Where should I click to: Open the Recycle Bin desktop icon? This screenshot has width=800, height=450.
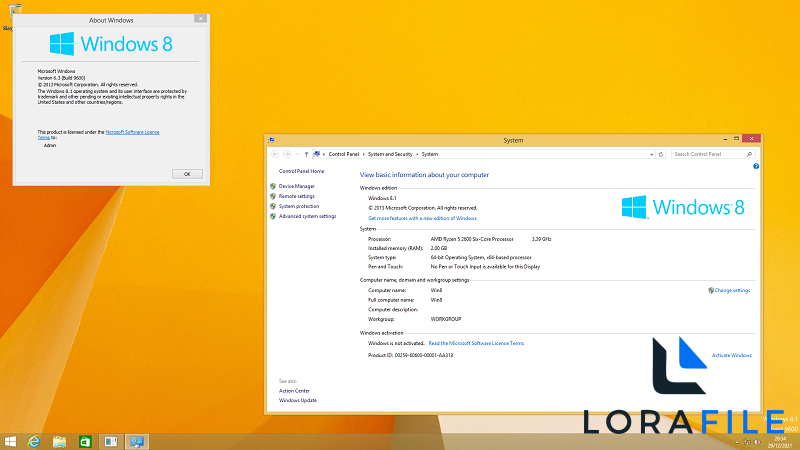pyautogui.click(x=15, y=9)
